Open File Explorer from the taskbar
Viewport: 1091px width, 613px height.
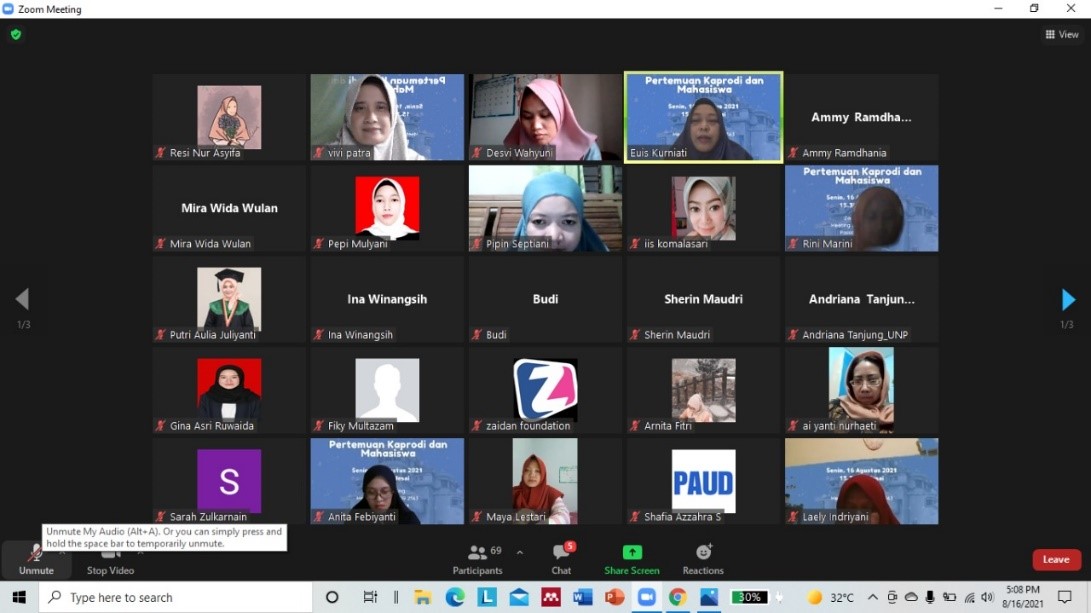pos(422,597)
